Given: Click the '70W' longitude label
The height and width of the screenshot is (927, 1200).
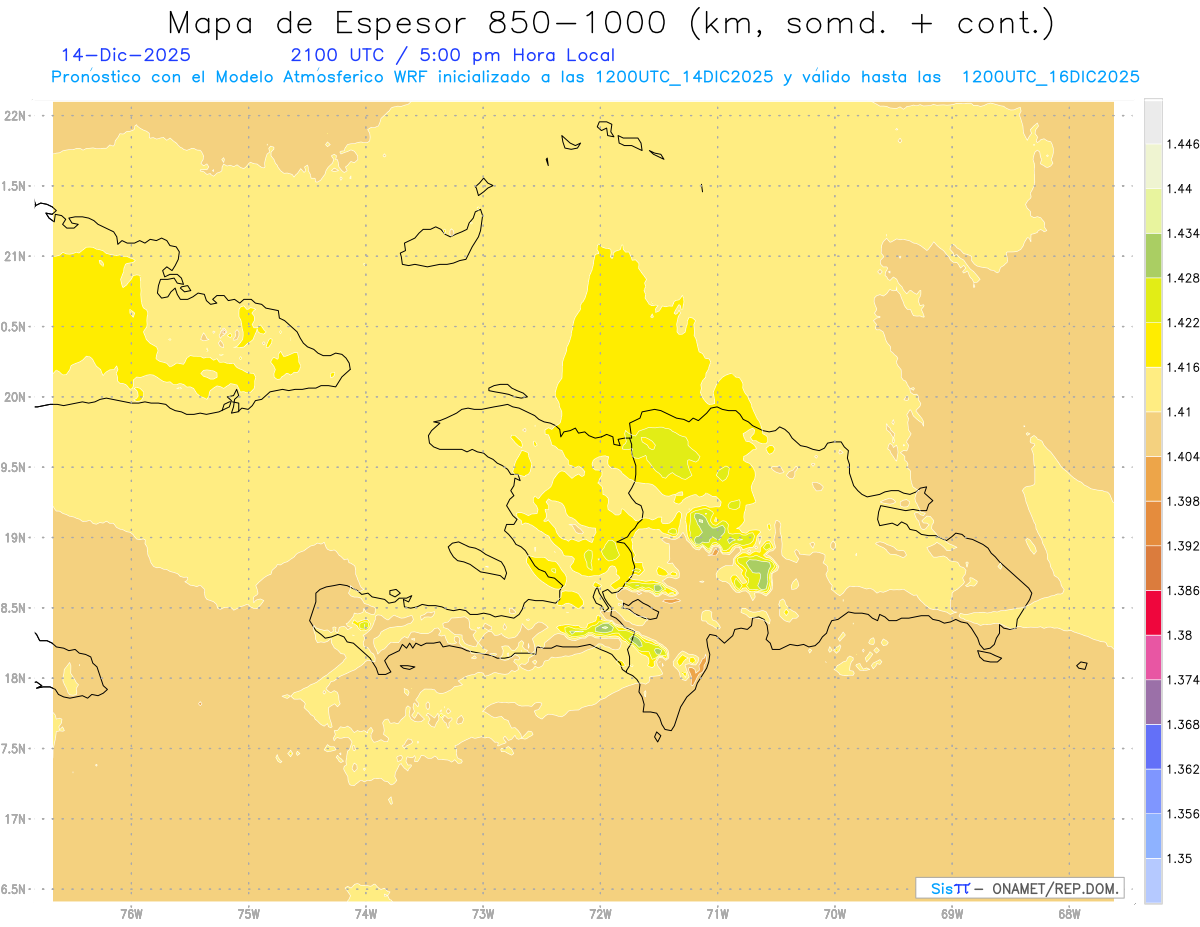Looking at the screenshot, I should (x=834, y=913).
